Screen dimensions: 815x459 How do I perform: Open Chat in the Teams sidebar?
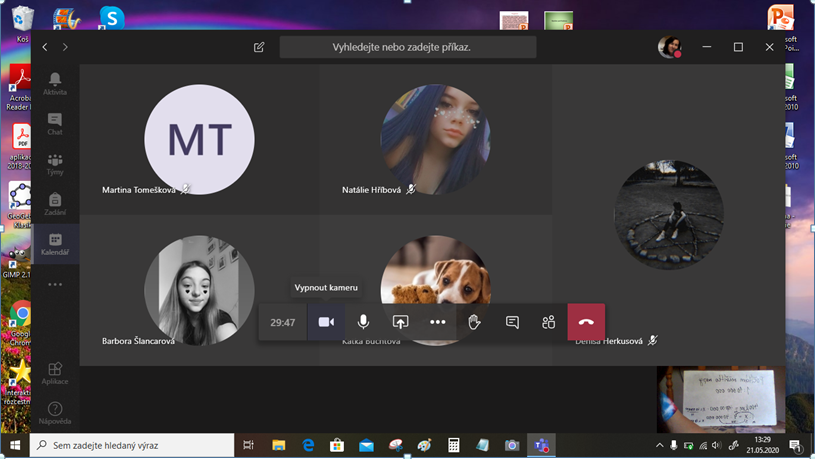[x=55, y=124]
